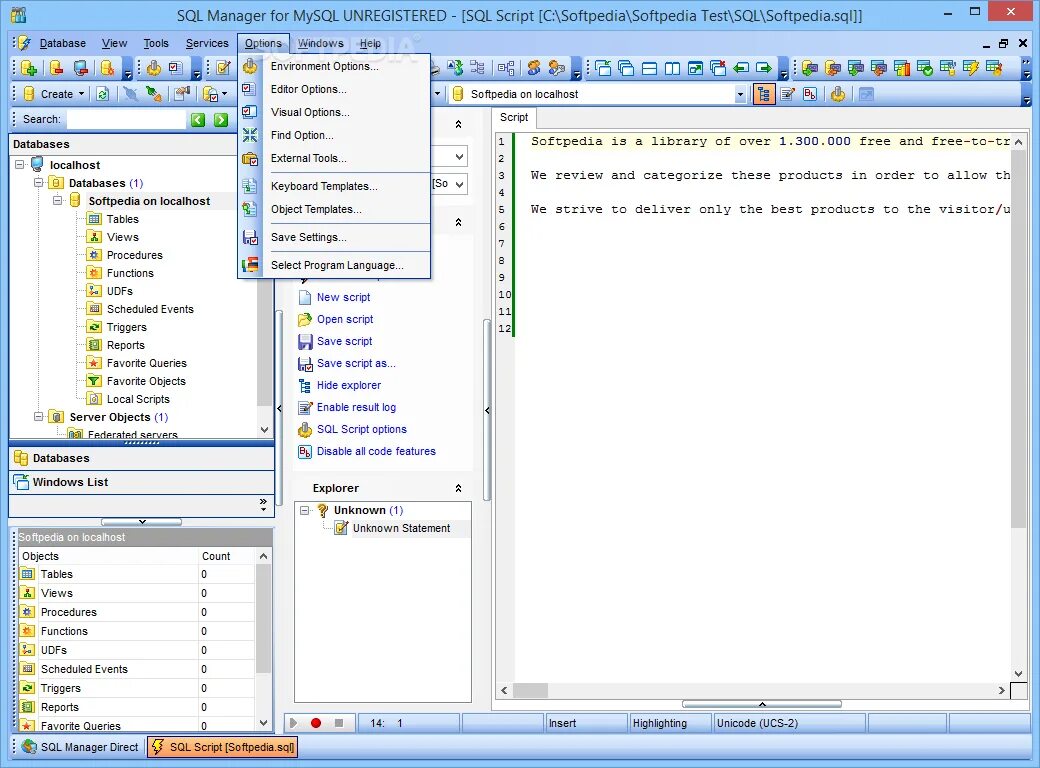Click the green Next Window right arrow icon
1040x768 pixels.
[x=764, y=68]
